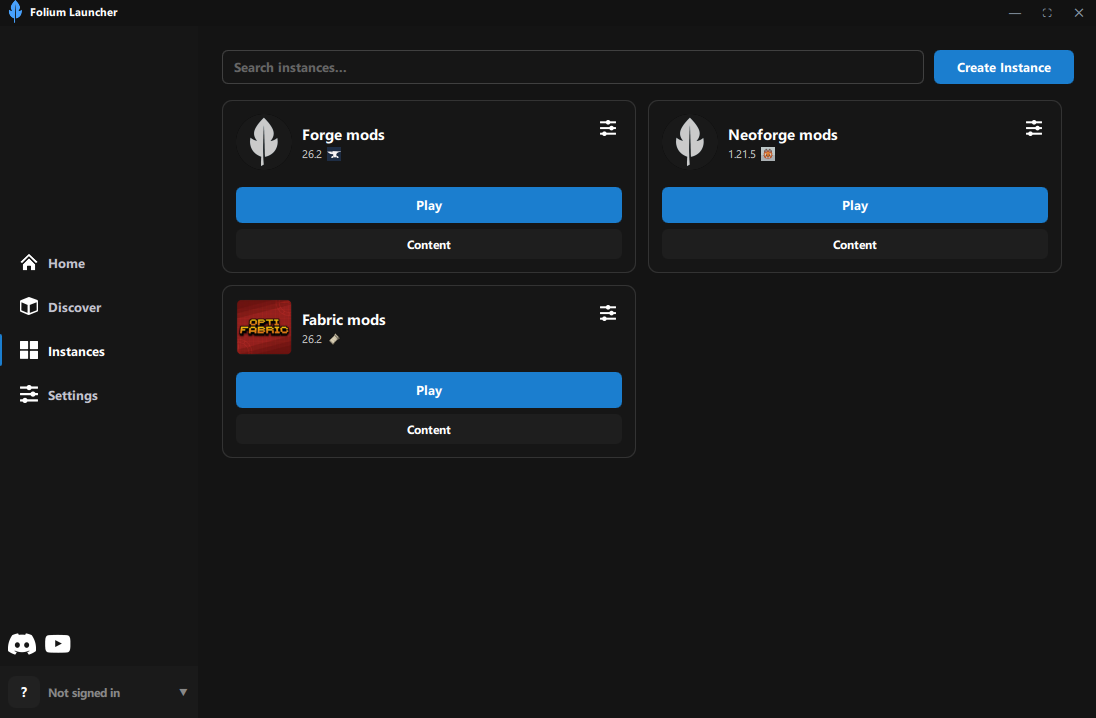
Task: Play the Fabric mods instance
Action: (428, 390)
